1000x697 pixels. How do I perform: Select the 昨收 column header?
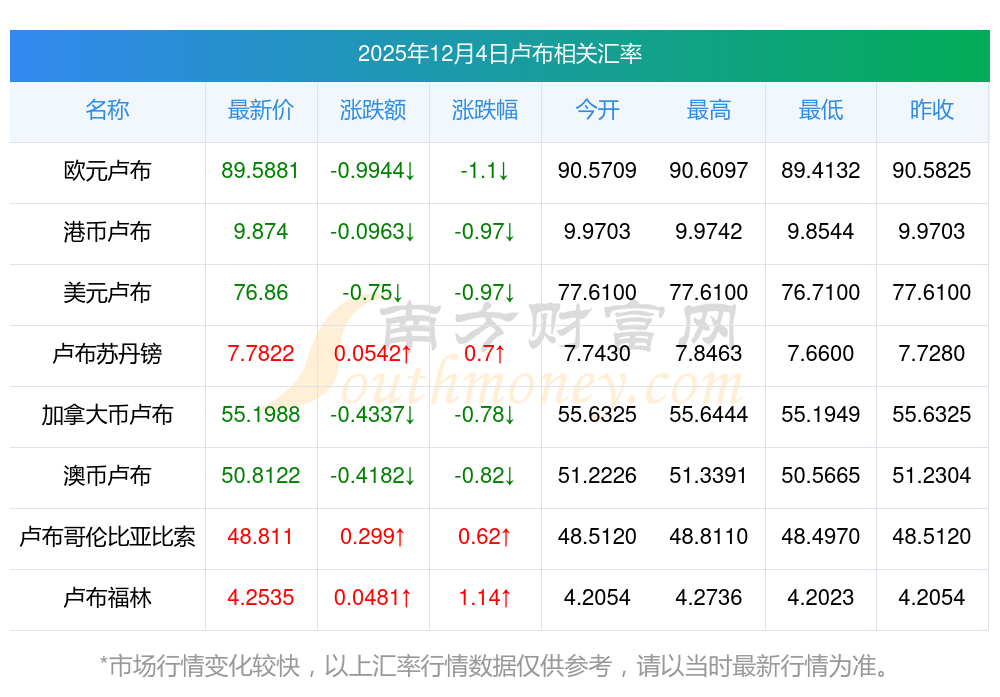click(932, 111)
